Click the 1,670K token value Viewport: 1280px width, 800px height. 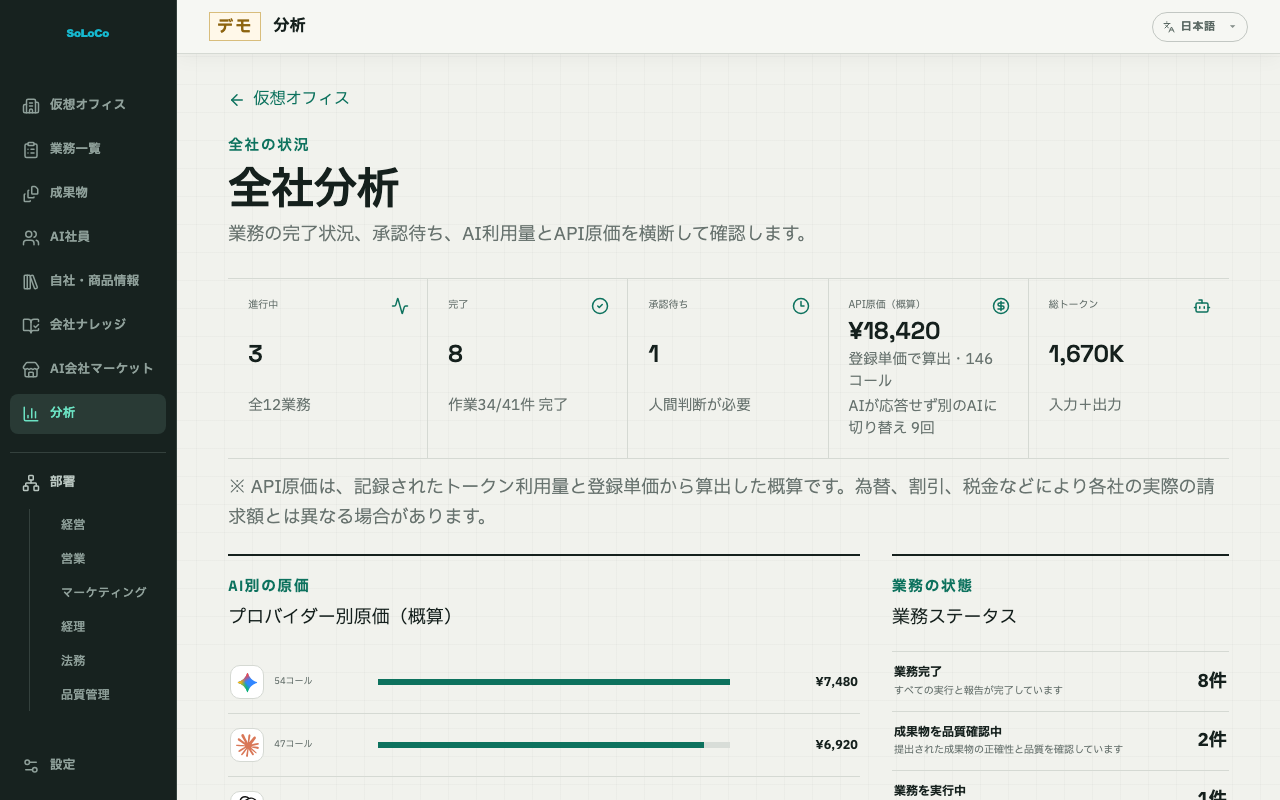[1086, 354]
